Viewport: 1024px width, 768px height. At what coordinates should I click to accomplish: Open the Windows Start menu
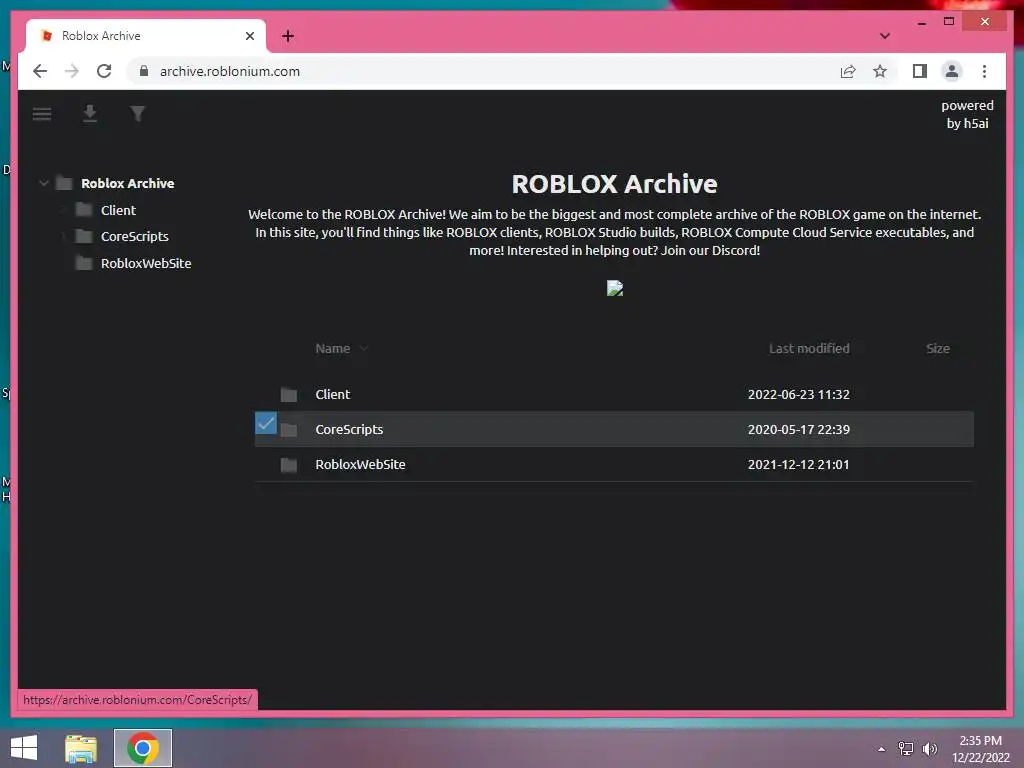coord(24,748)
